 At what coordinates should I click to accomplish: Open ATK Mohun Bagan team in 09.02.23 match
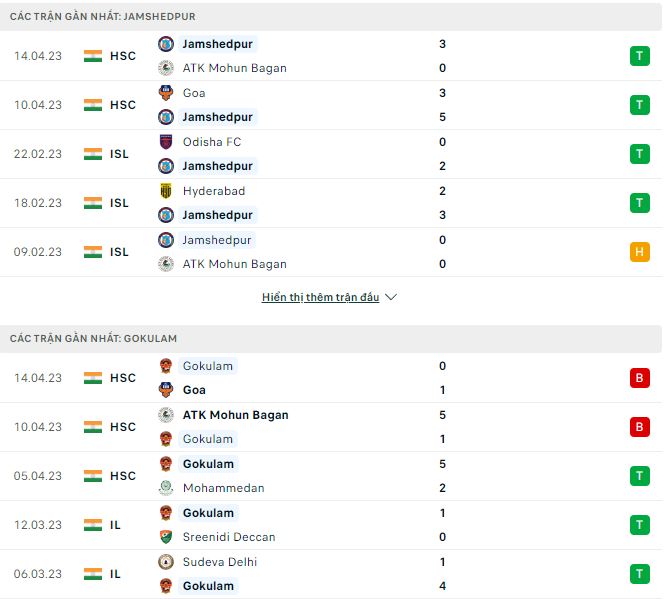pos(235,264)
